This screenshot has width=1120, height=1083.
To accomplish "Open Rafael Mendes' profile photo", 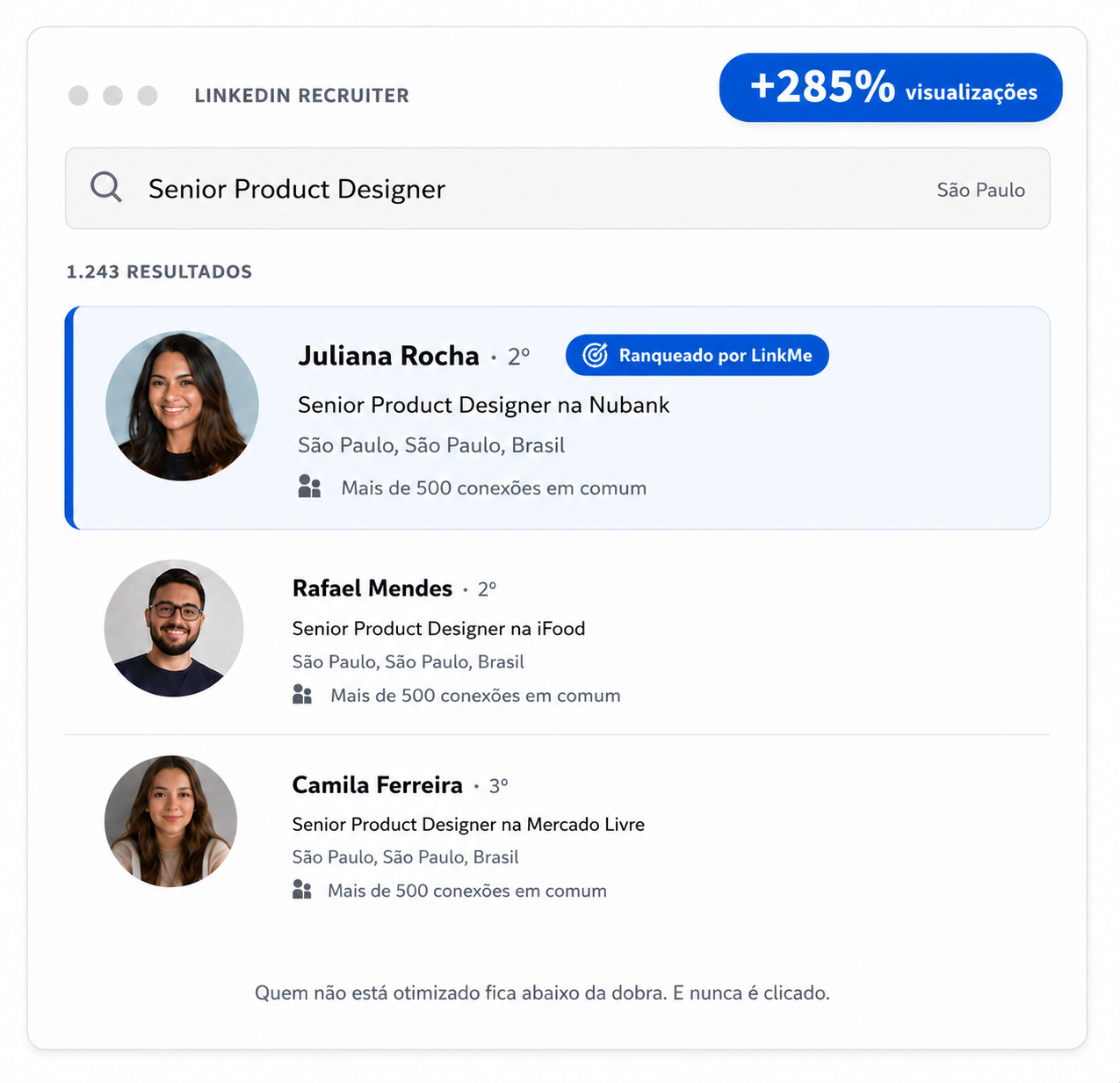I will tap(174, 629).
